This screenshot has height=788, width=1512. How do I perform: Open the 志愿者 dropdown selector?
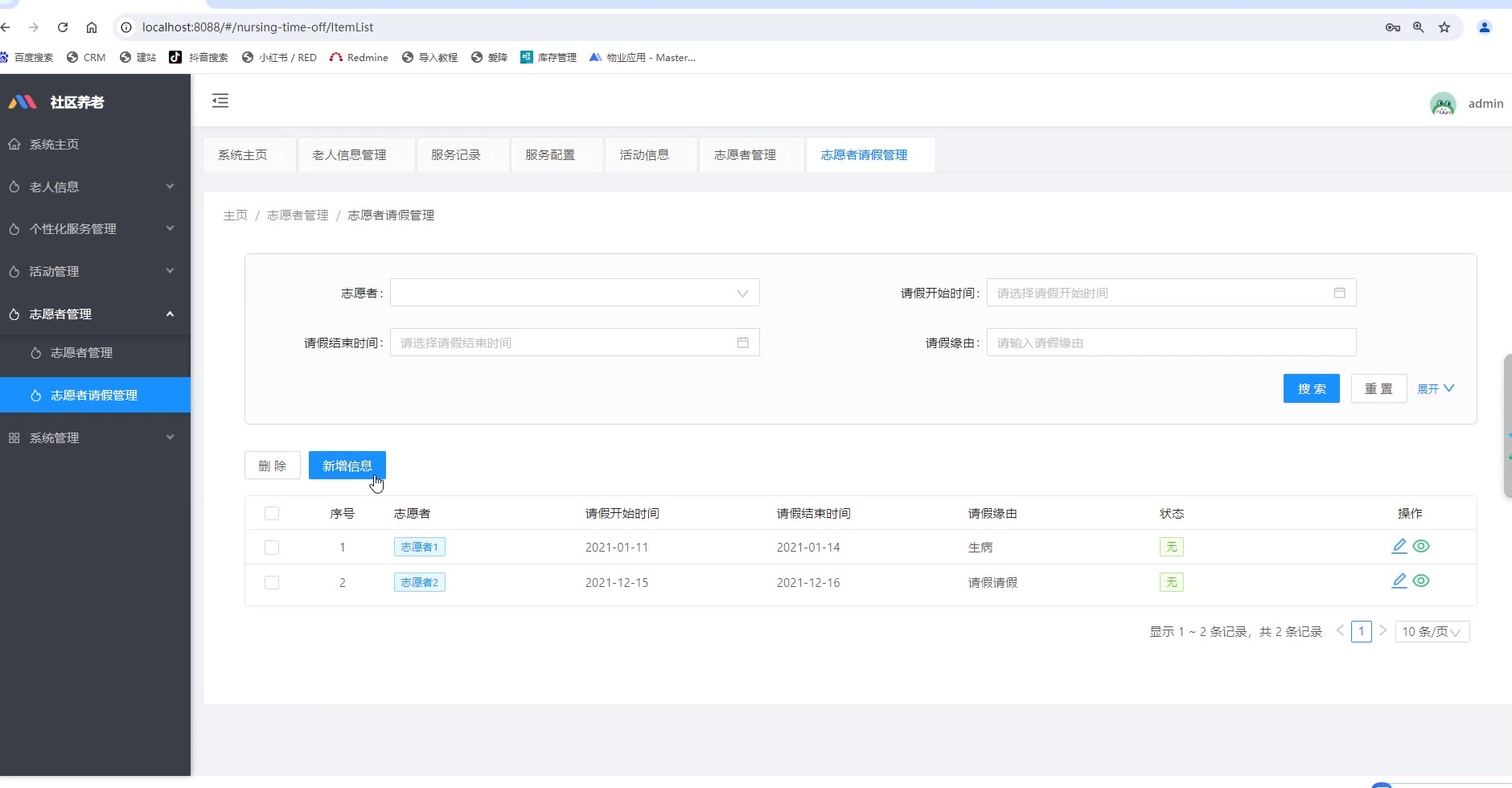click(x=575, y=293)
